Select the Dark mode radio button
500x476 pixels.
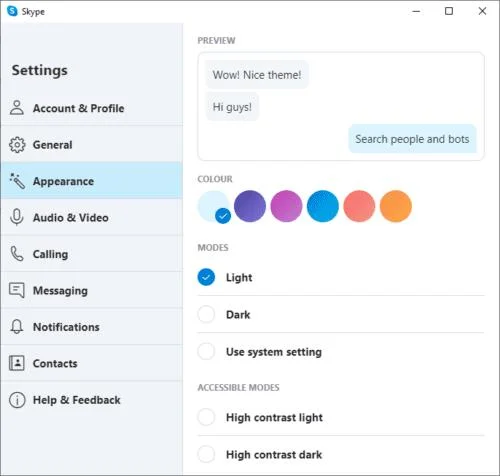[206, 314]
